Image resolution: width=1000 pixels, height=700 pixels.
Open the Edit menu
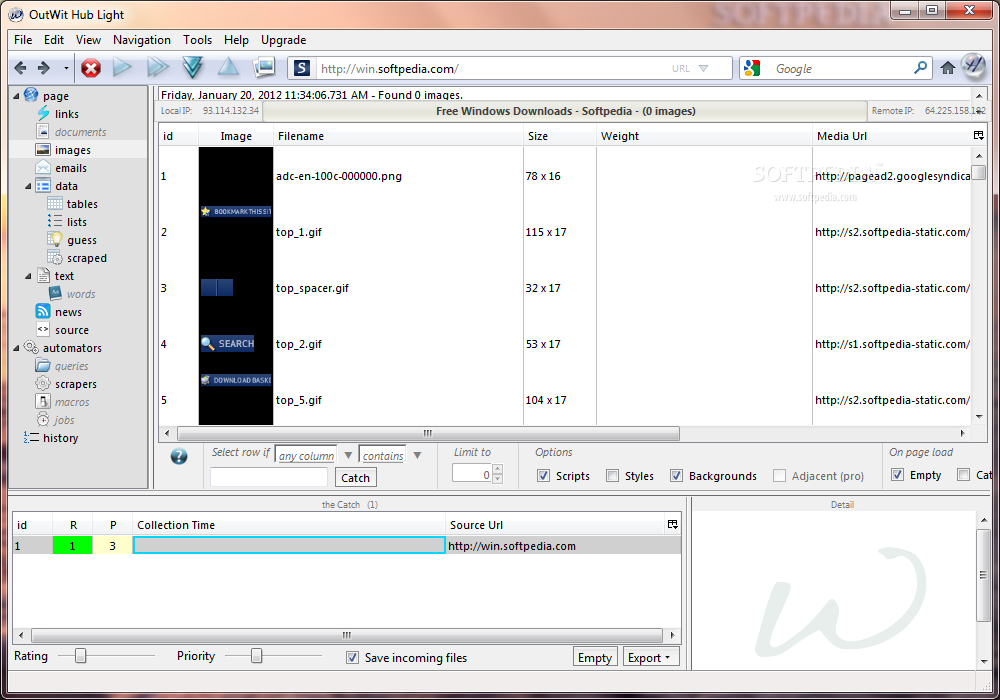54,40
